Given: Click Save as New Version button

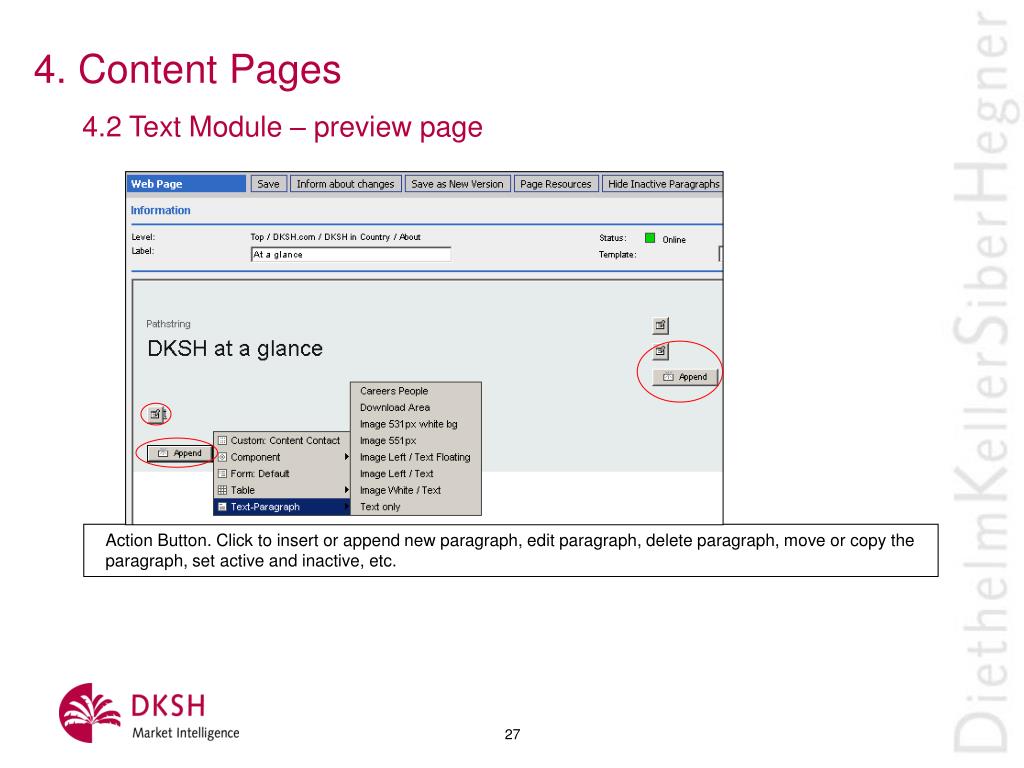Looking at the screenshot, I should point(457,184).
